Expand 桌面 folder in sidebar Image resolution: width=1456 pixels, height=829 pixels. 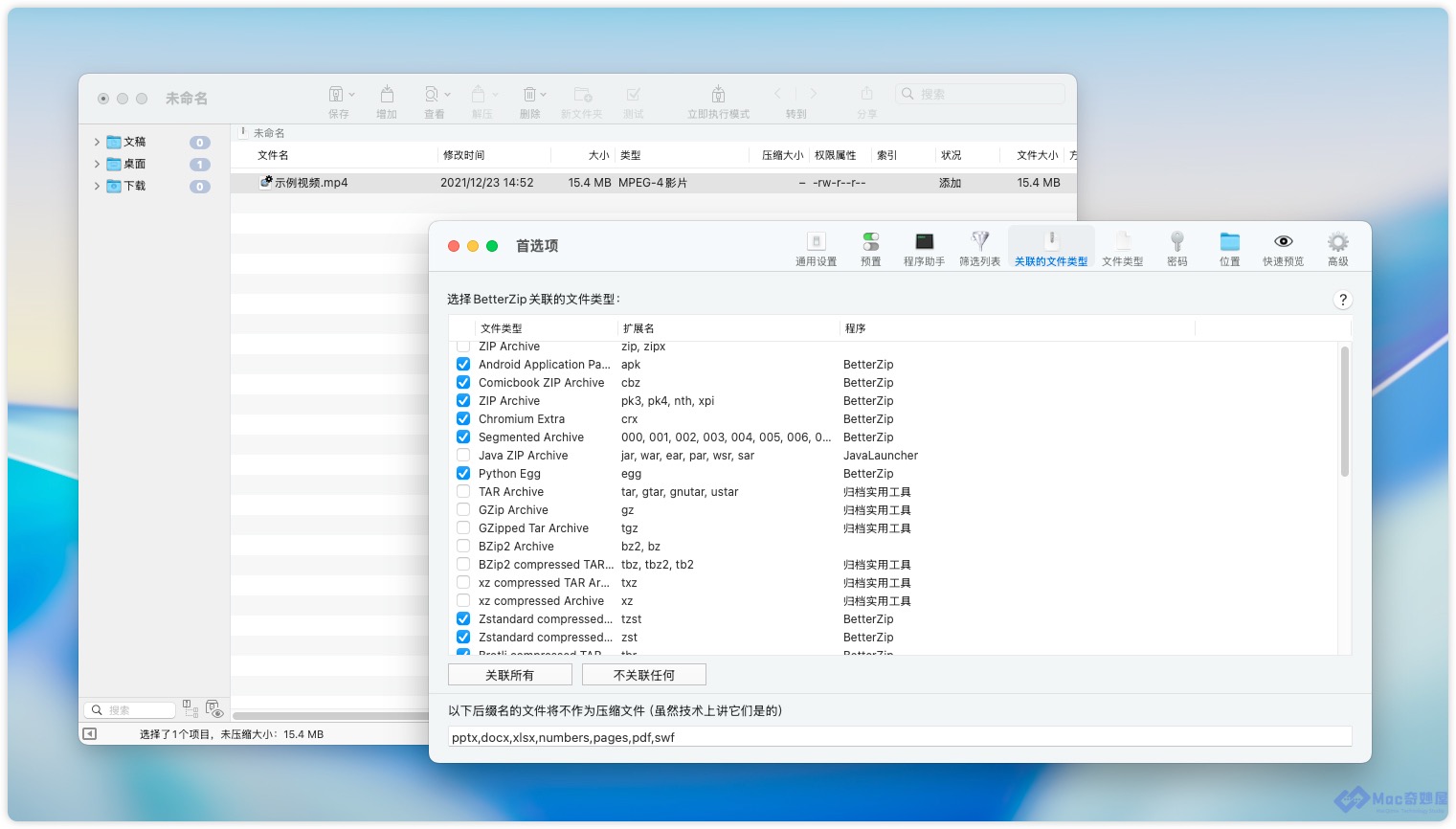97,164
